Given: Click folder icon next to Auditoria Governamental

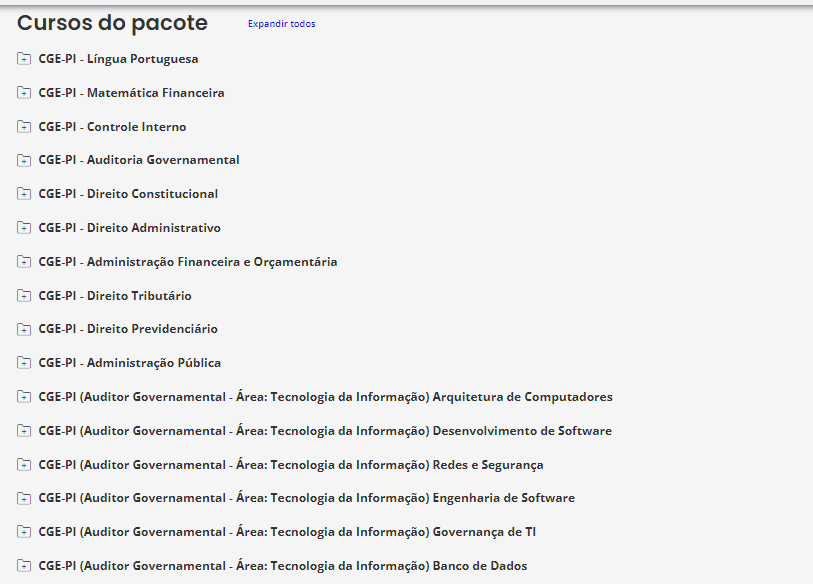Looking at the screenshot, I should [x=24, y=160].
